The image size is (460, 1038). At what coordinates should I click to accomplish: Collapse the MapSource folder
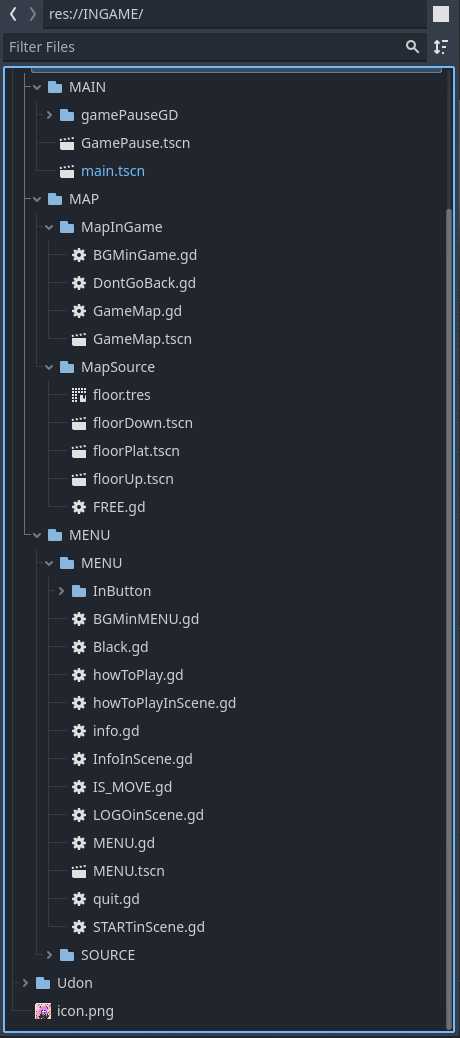pyautogui.click(x=49, y=367)
